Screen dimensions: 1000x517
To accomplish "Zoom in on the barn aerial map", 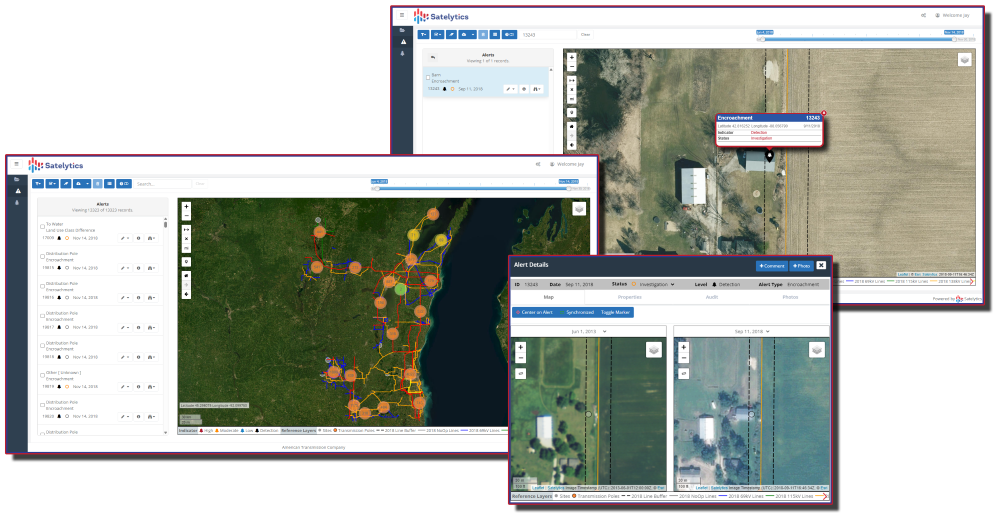I will 572,57.
